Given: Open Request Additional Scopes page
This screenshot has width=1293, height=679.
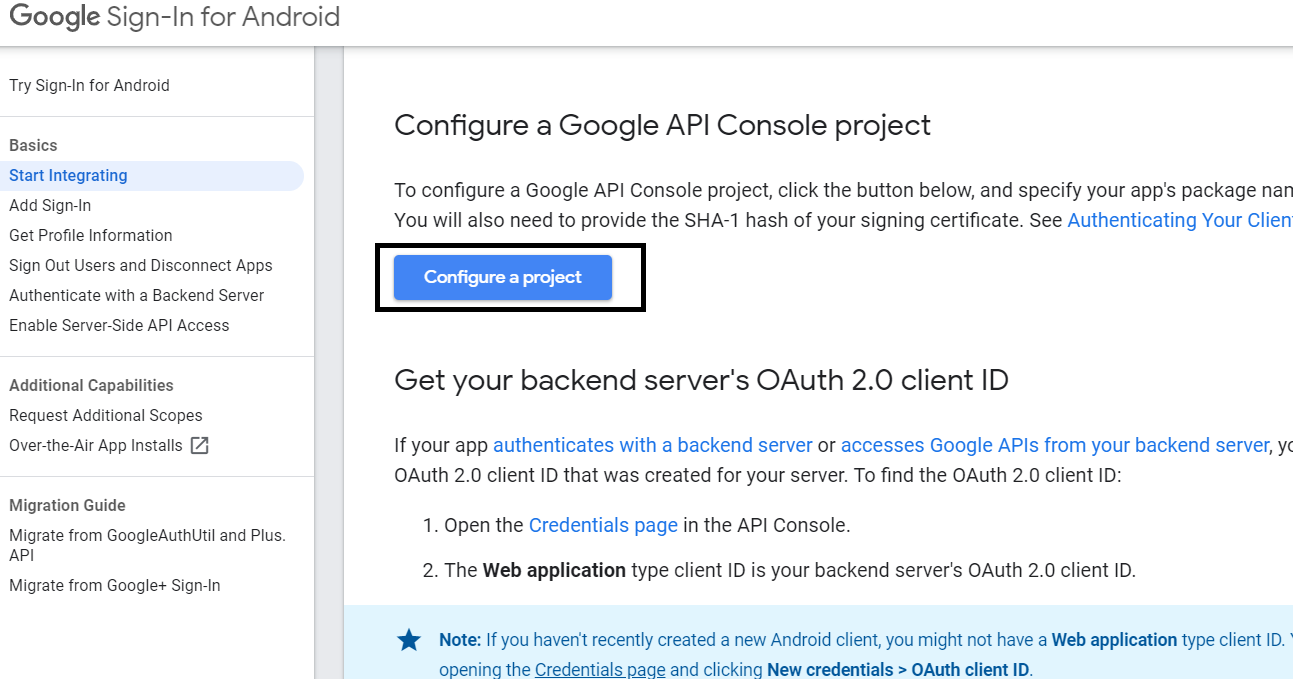Looking at the screenshot, I should (x=105, y=415).
